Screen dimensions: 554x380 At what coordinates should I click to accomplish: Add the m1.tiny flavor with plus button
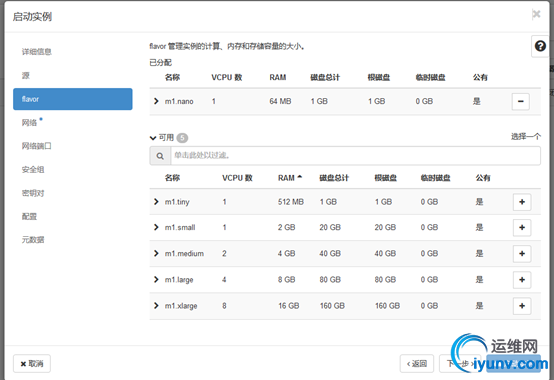522,202
